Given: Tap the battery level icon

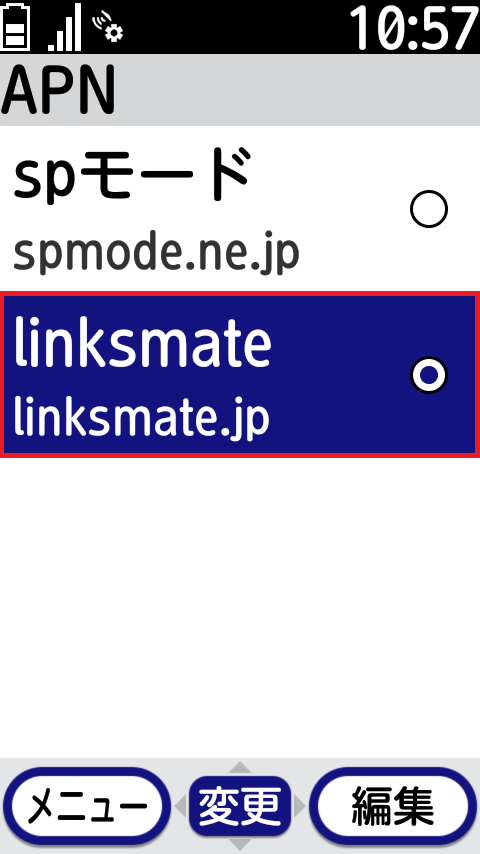Looking at the screenshot, I should click(x=15, y=26).
